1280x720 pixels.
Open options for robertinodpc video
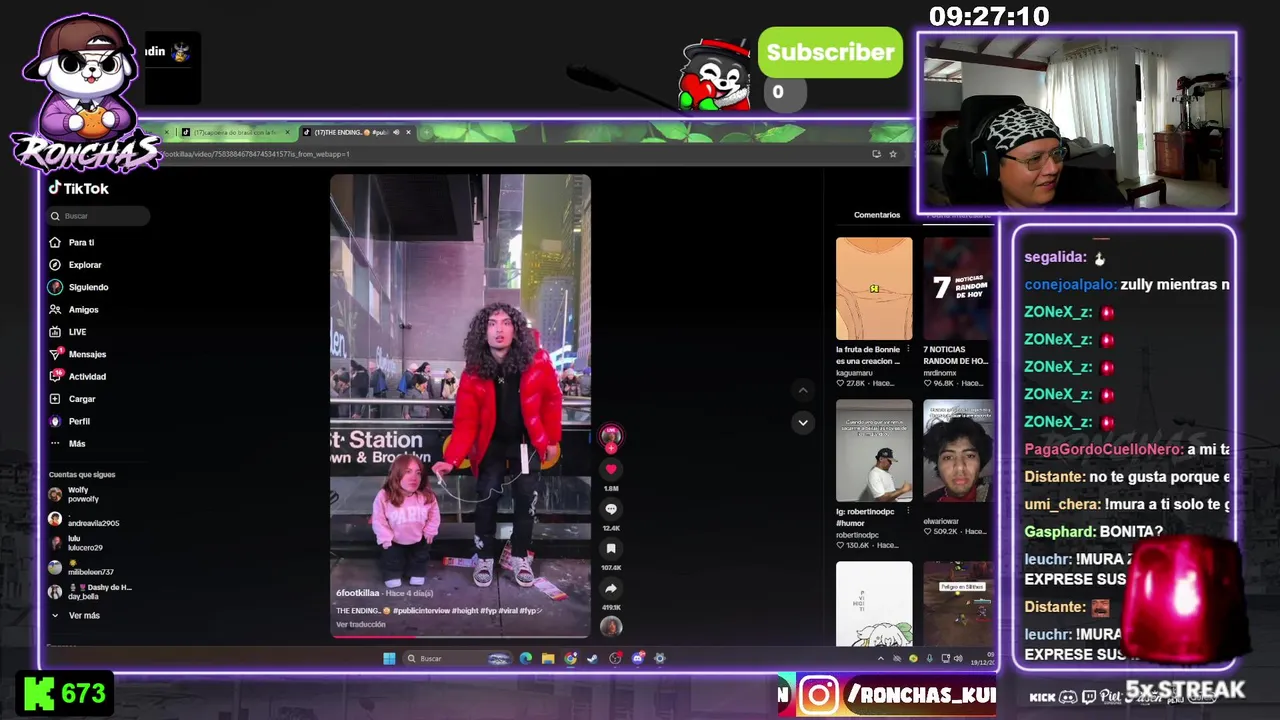point(908,511)
